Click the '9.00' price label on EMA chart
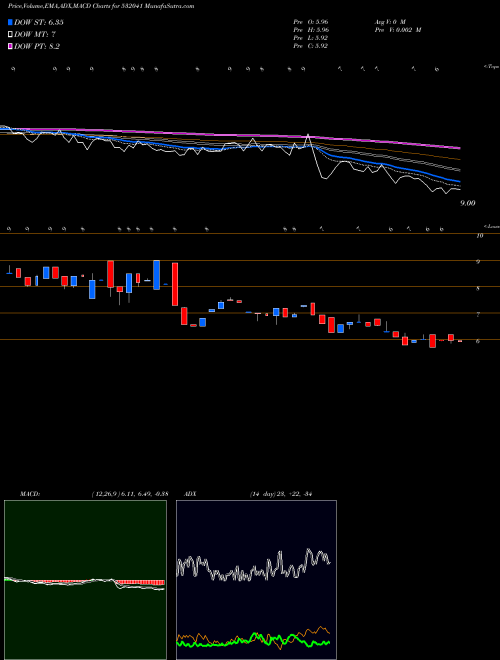The height and width of the screenshot is (660, 500). (x=468, y=203)
